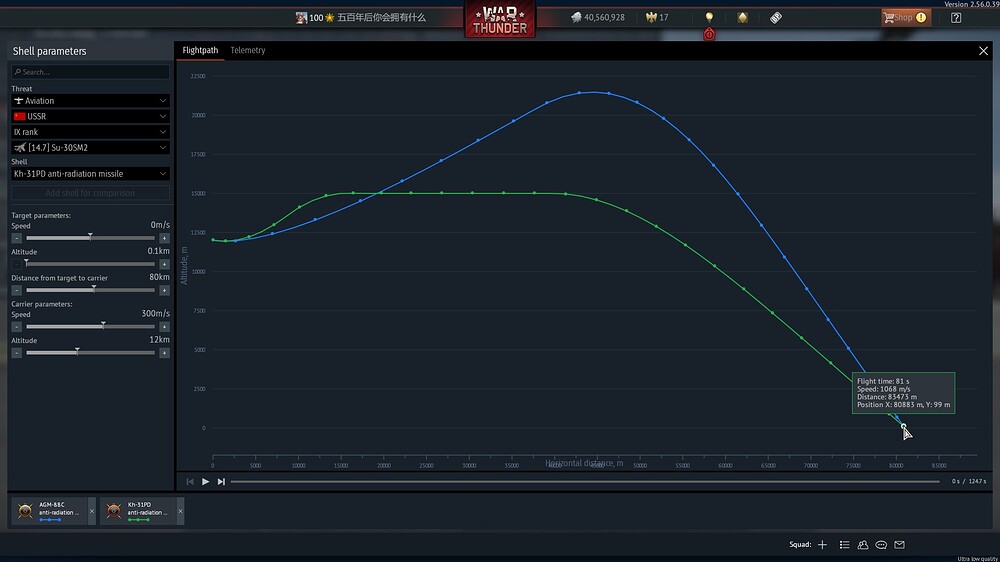
Task: Open the help question mark icon
Action: (956, 18)
